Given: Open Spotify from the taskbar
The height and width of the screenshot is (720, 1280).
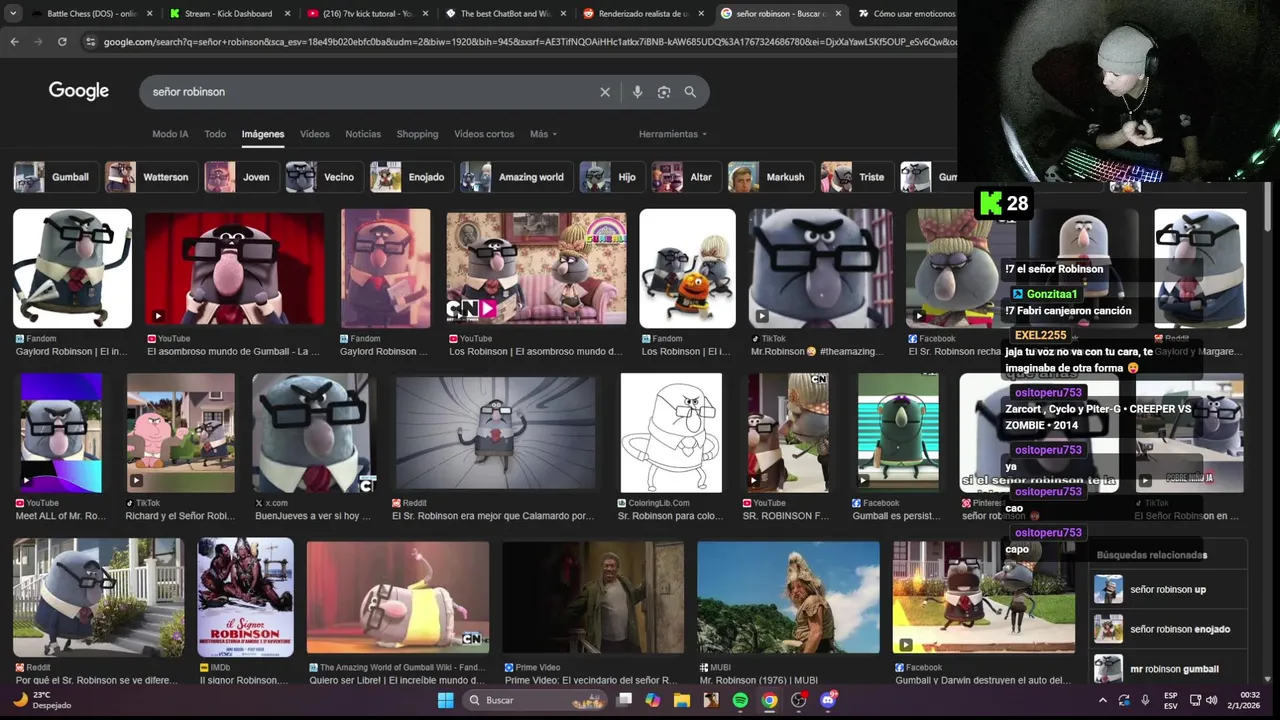Looking at the screenshot, I should pyautogui.click(x=740, y=700).
